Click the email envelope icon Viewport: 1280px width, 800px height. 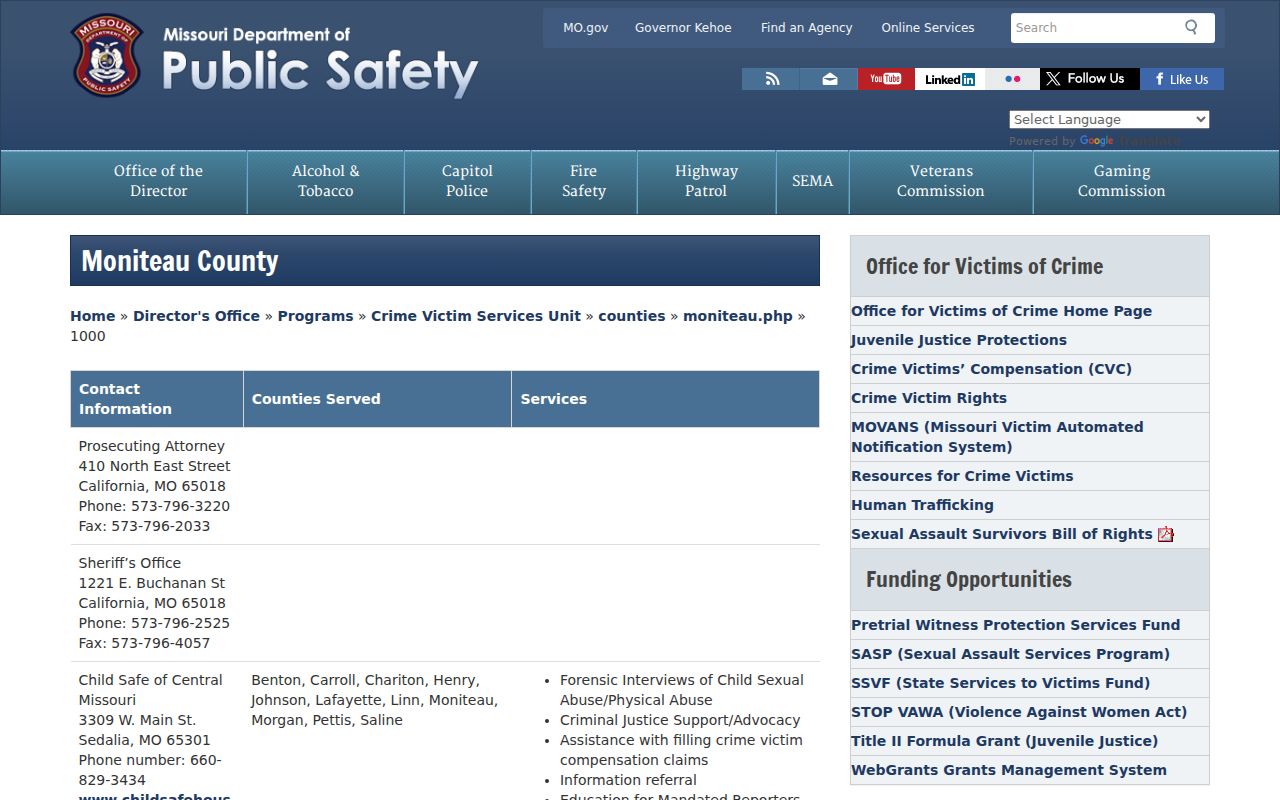(x=829, y=79)
